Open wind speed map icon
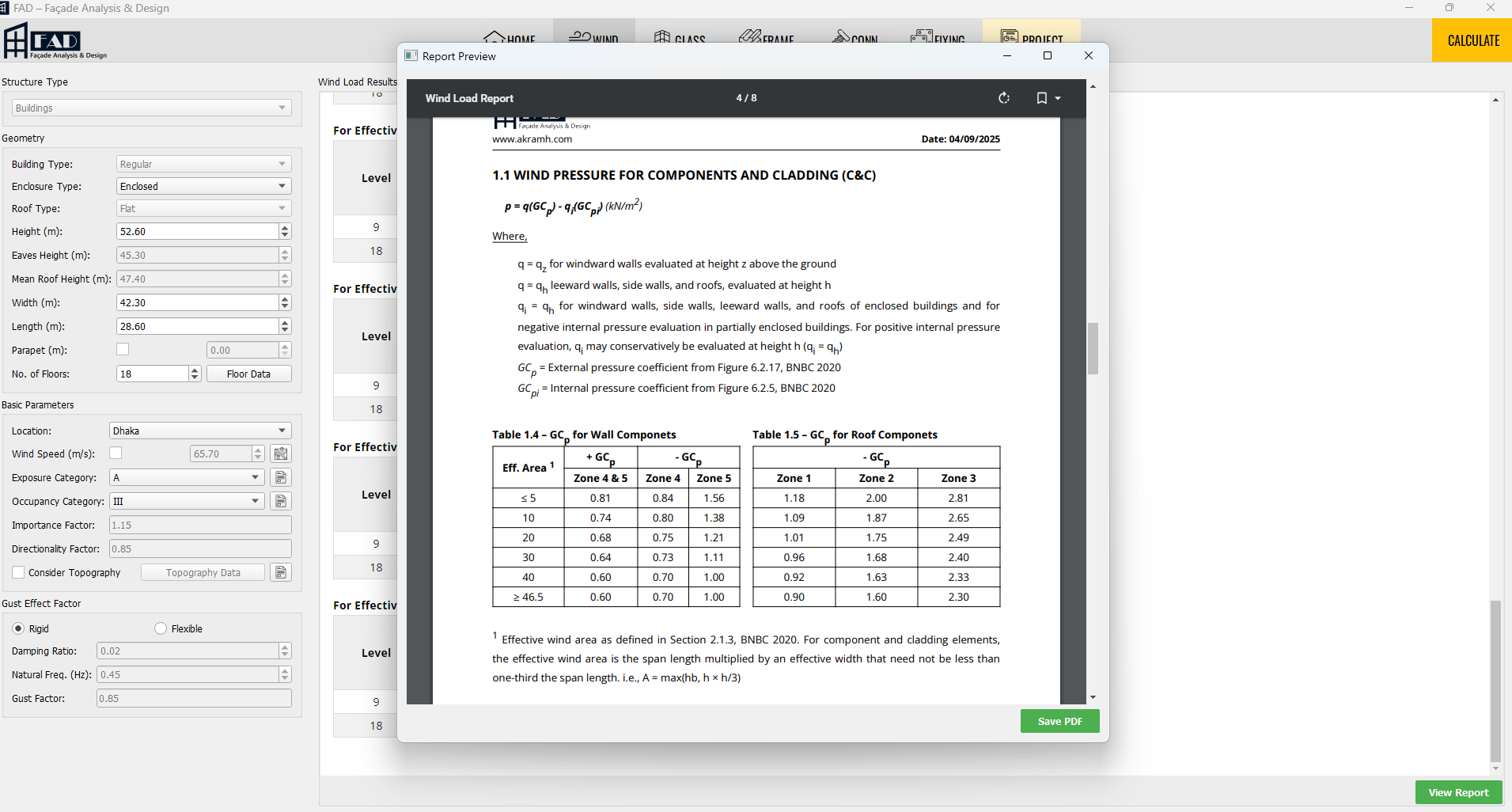The width and height of the screenshot is (1512, 812). (281, 453)
